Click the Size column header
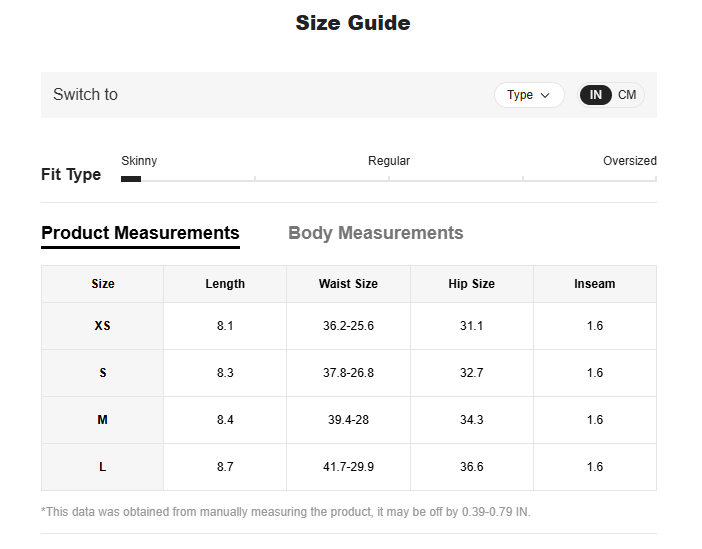The height and width of the screenshot is (549, 702). click(103, 284)
